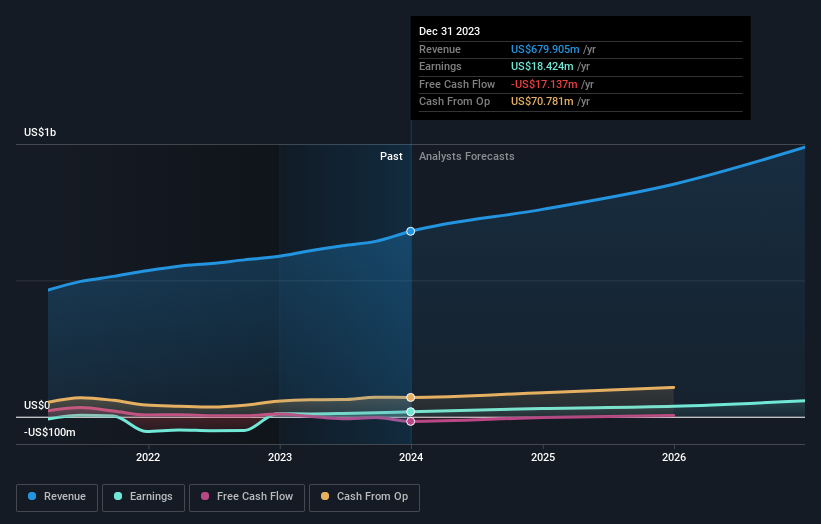821x524 pixels.
Task: Toggle the Earnings legend button
Action: tap(143, 497)
